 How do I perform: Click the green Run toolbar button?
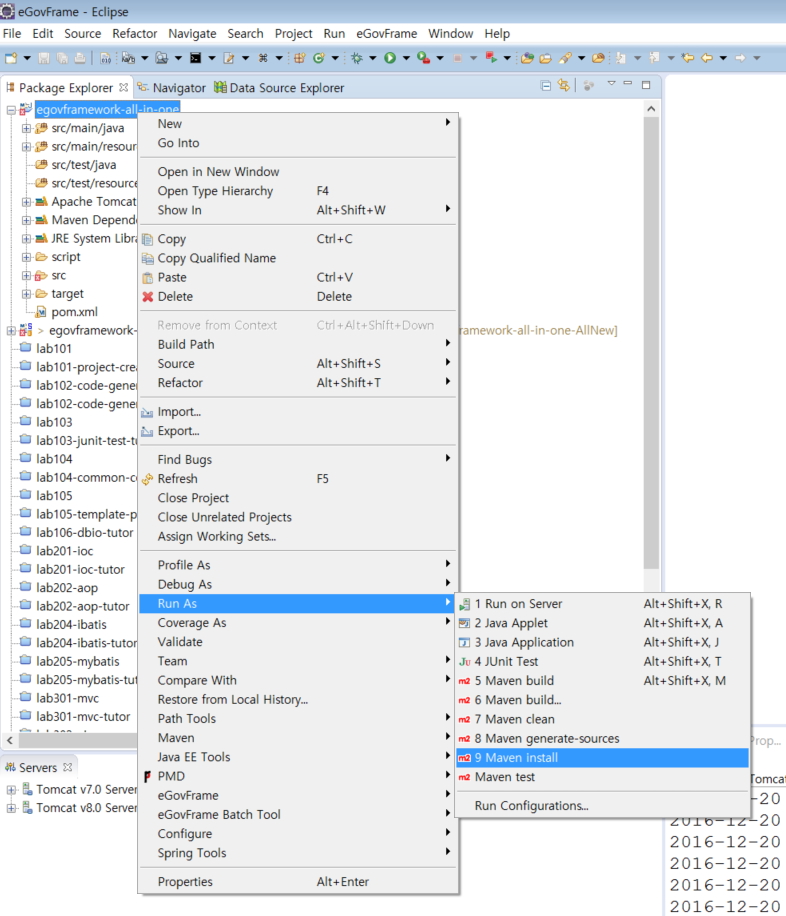[x=389, y=58]
